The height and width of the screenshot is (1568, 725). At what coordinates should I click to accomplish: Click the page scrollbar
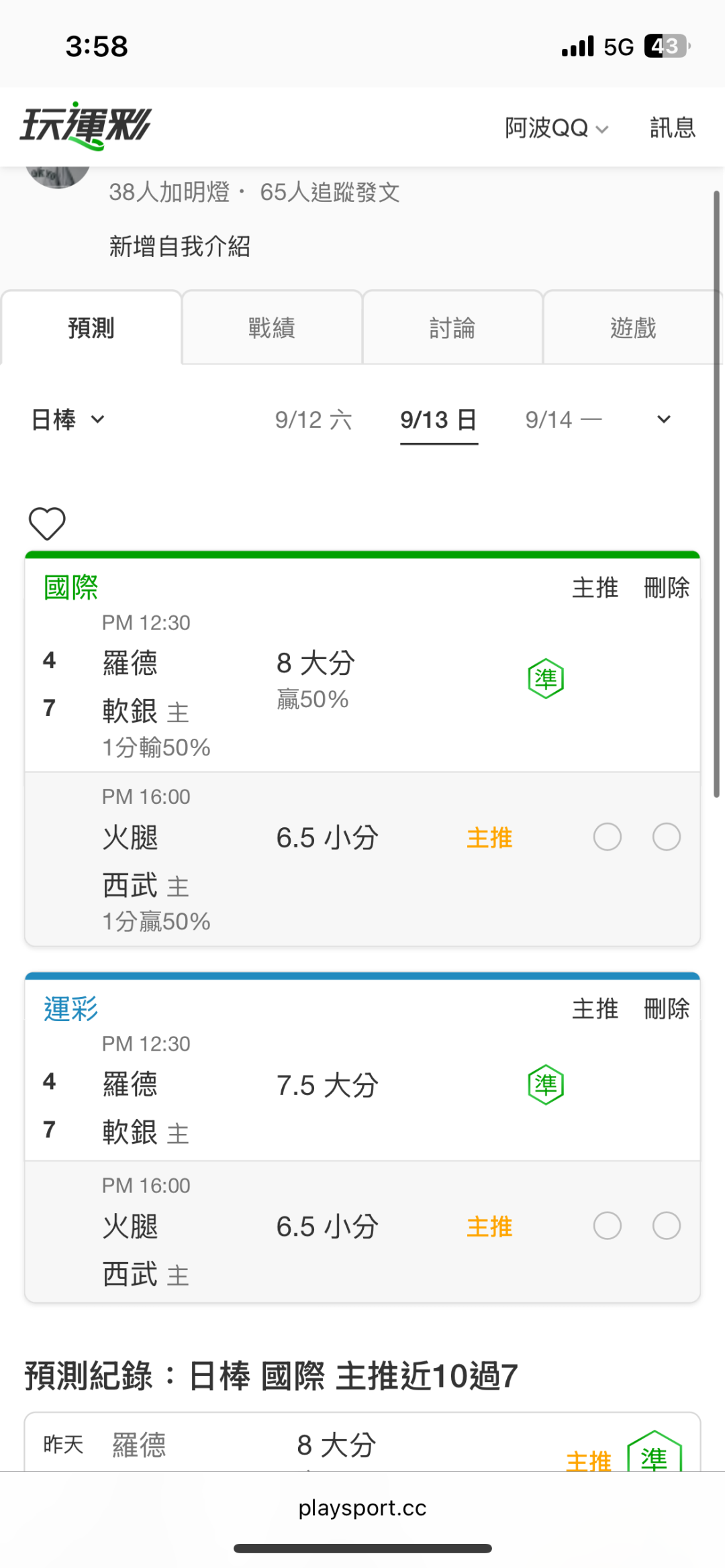pyautogui.click(x=716, y=494)
